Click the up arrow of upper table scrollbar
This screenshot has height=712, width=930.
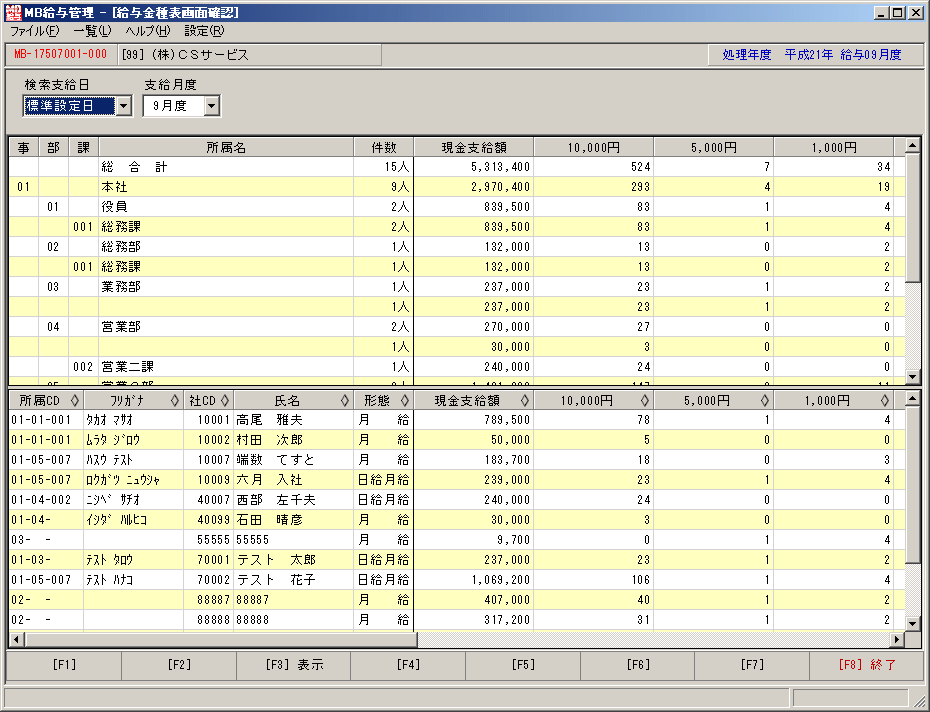click(912, 145)
